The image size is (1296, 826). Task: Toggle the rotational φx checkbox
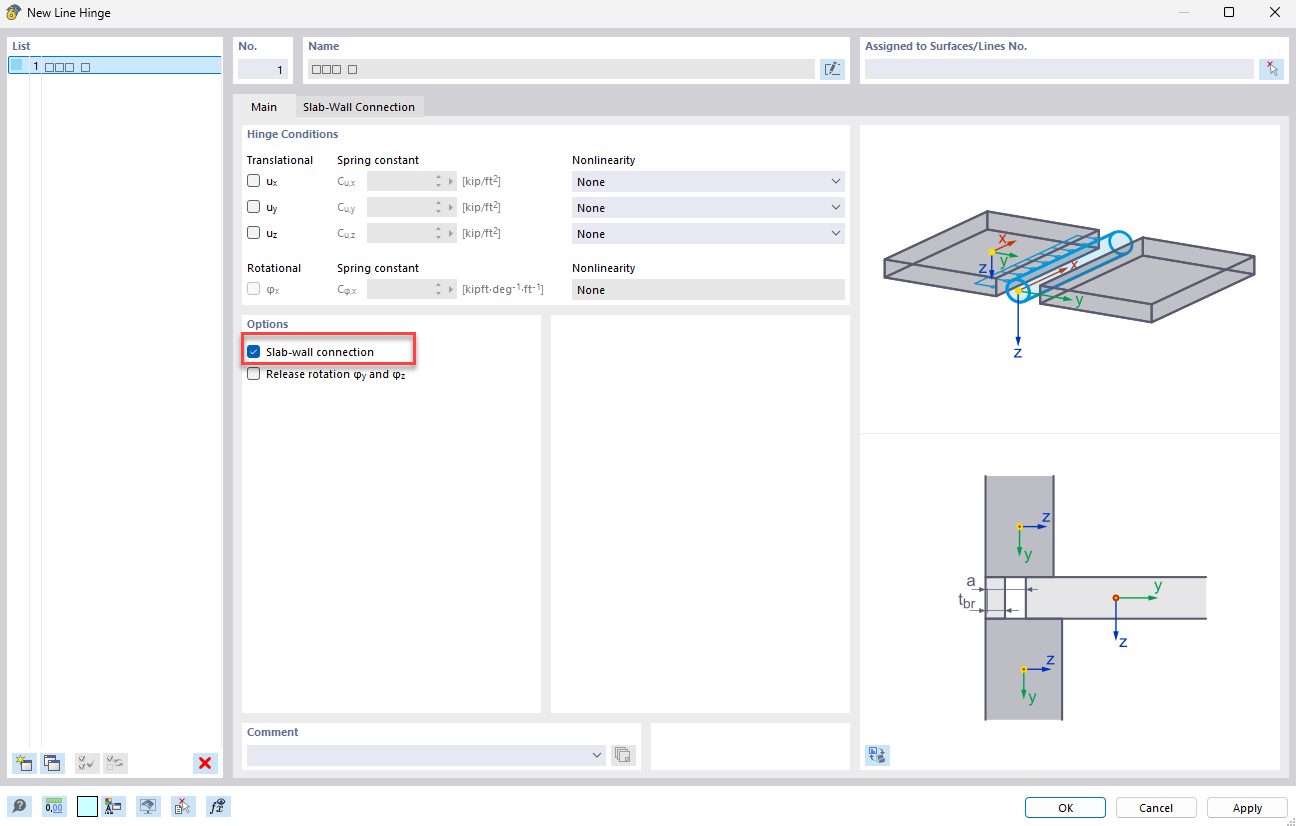(x=253, y=289)
